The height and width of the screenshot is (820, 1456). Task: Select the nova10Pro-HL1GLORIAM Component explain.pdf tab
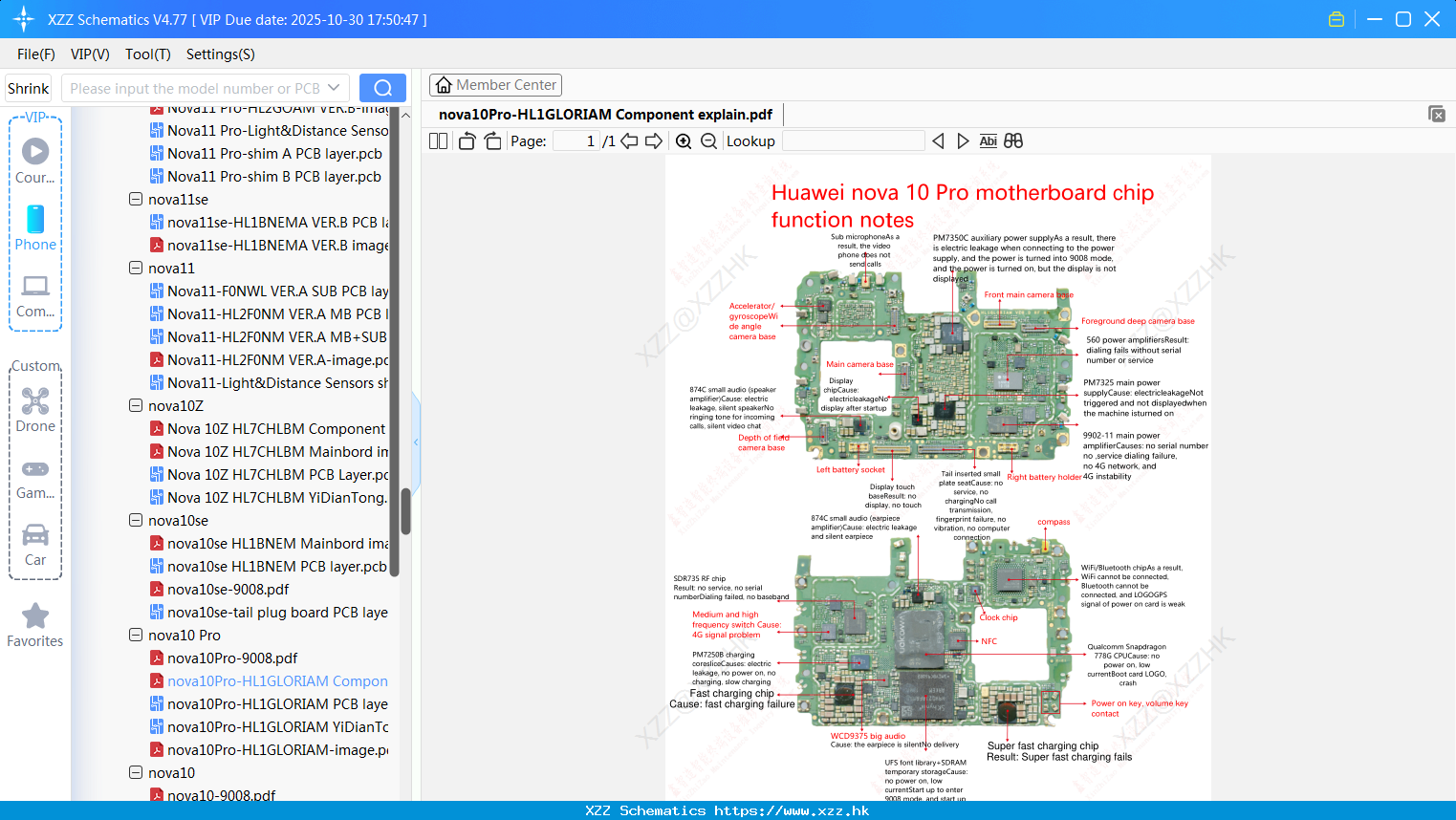click(x=605, y=115)
